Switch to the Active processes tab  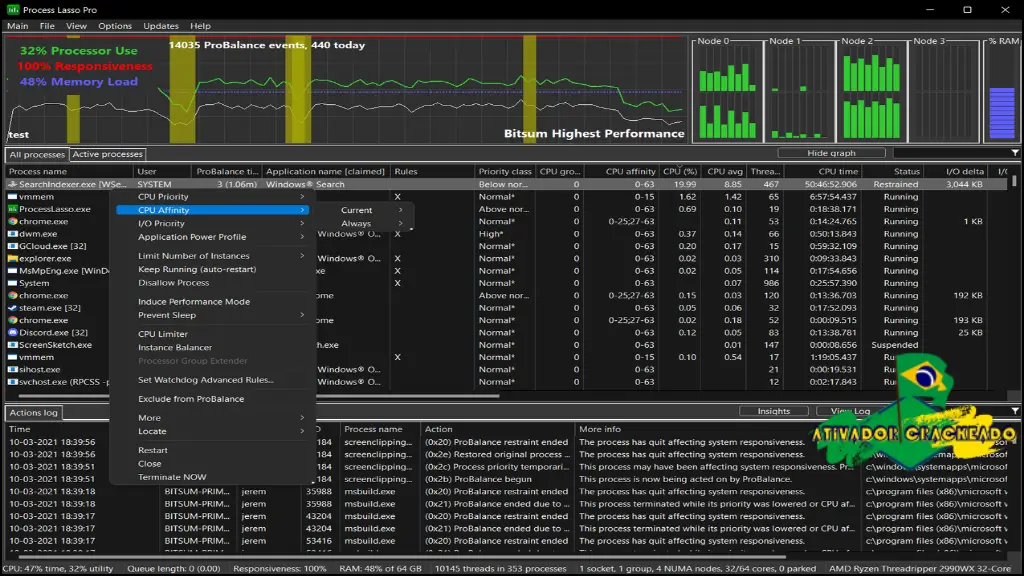(107, 154)
